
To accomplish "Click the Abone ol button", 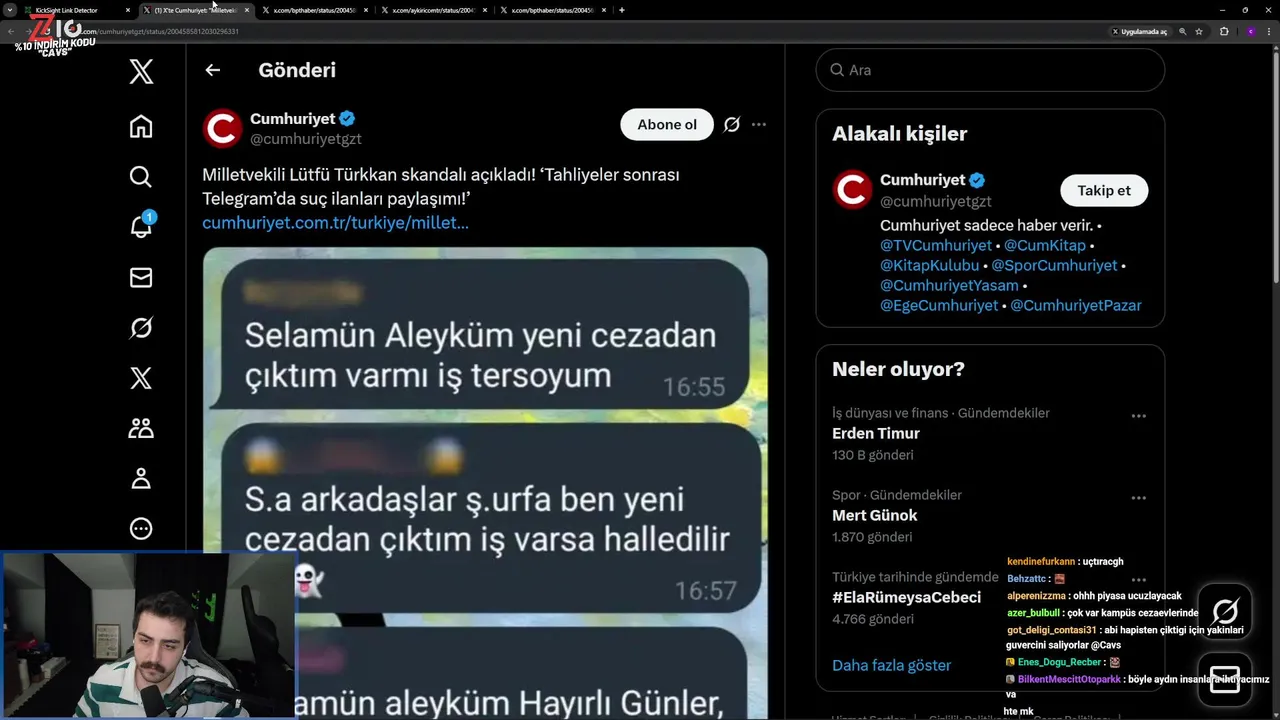I will click(667, 125).
